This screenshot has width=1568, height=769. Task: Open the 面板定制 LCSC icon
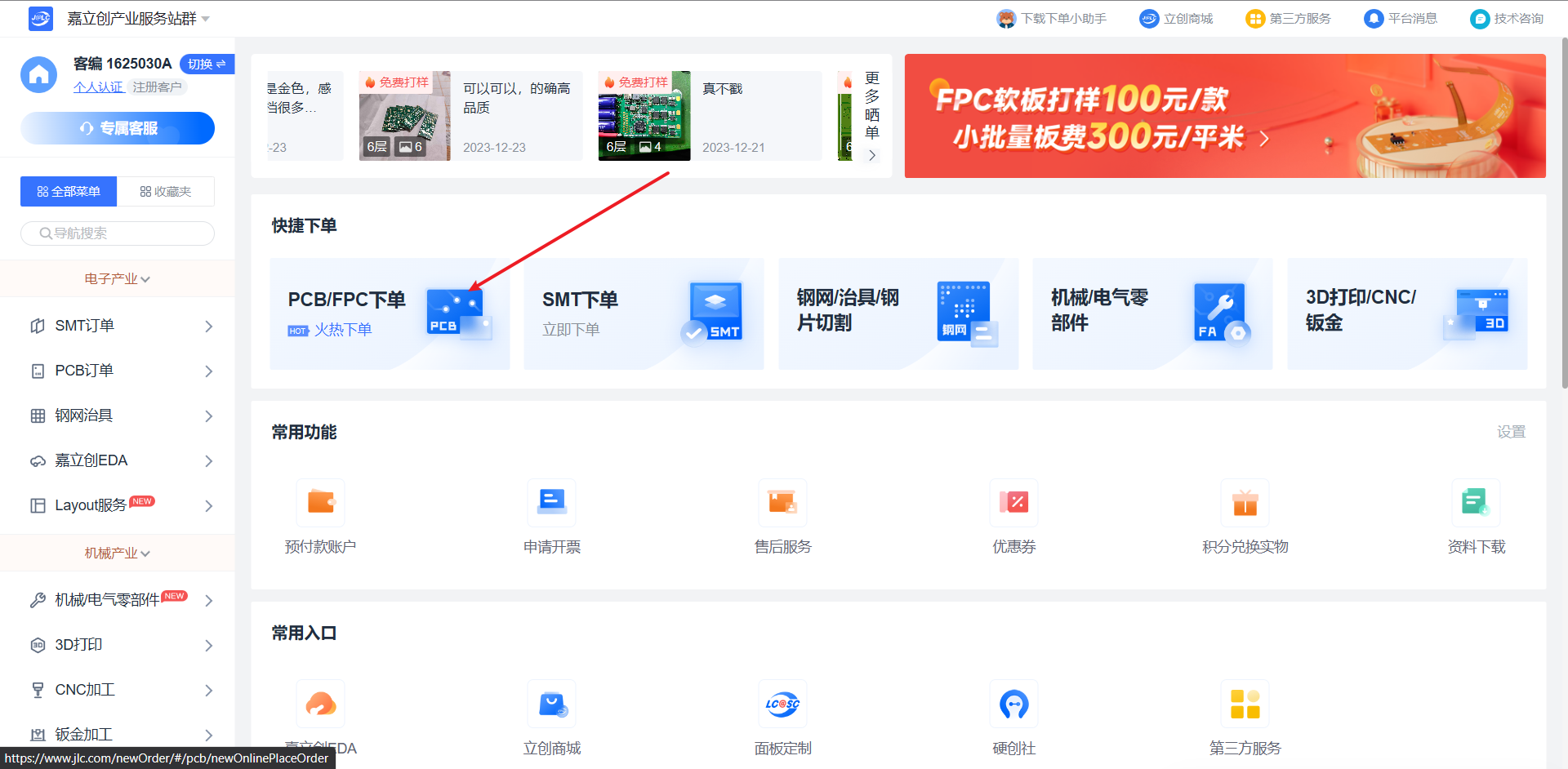click(x=782, y=704)
